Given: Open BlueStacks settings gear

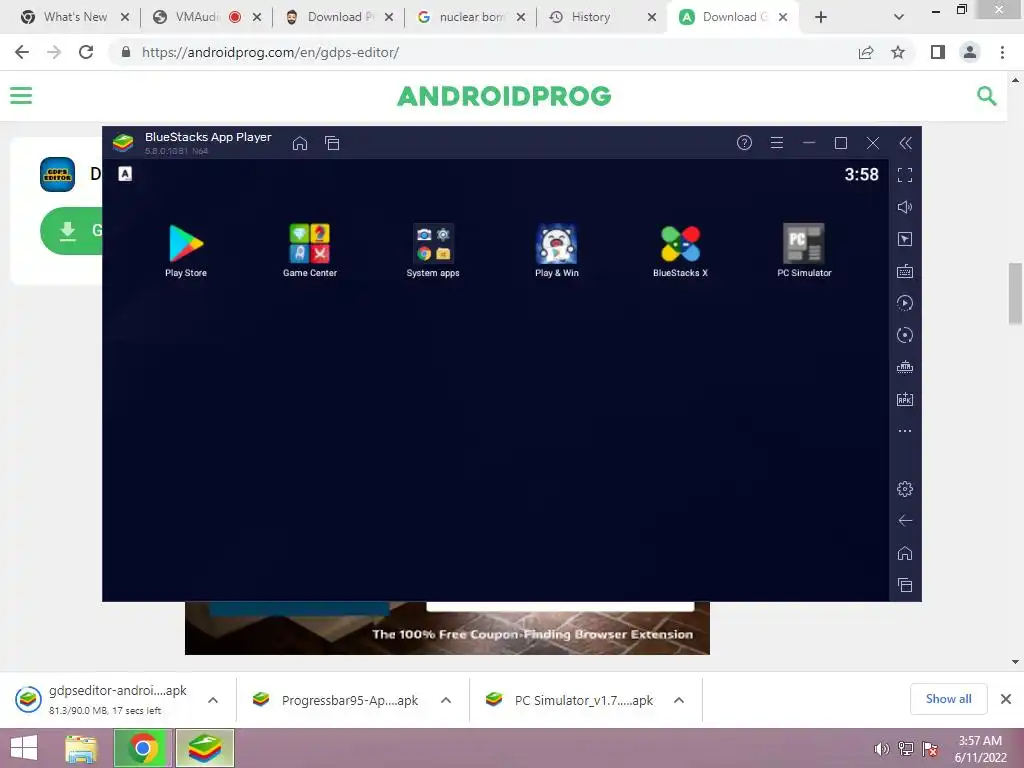Looking at the screenshot, I should [904, 488].
